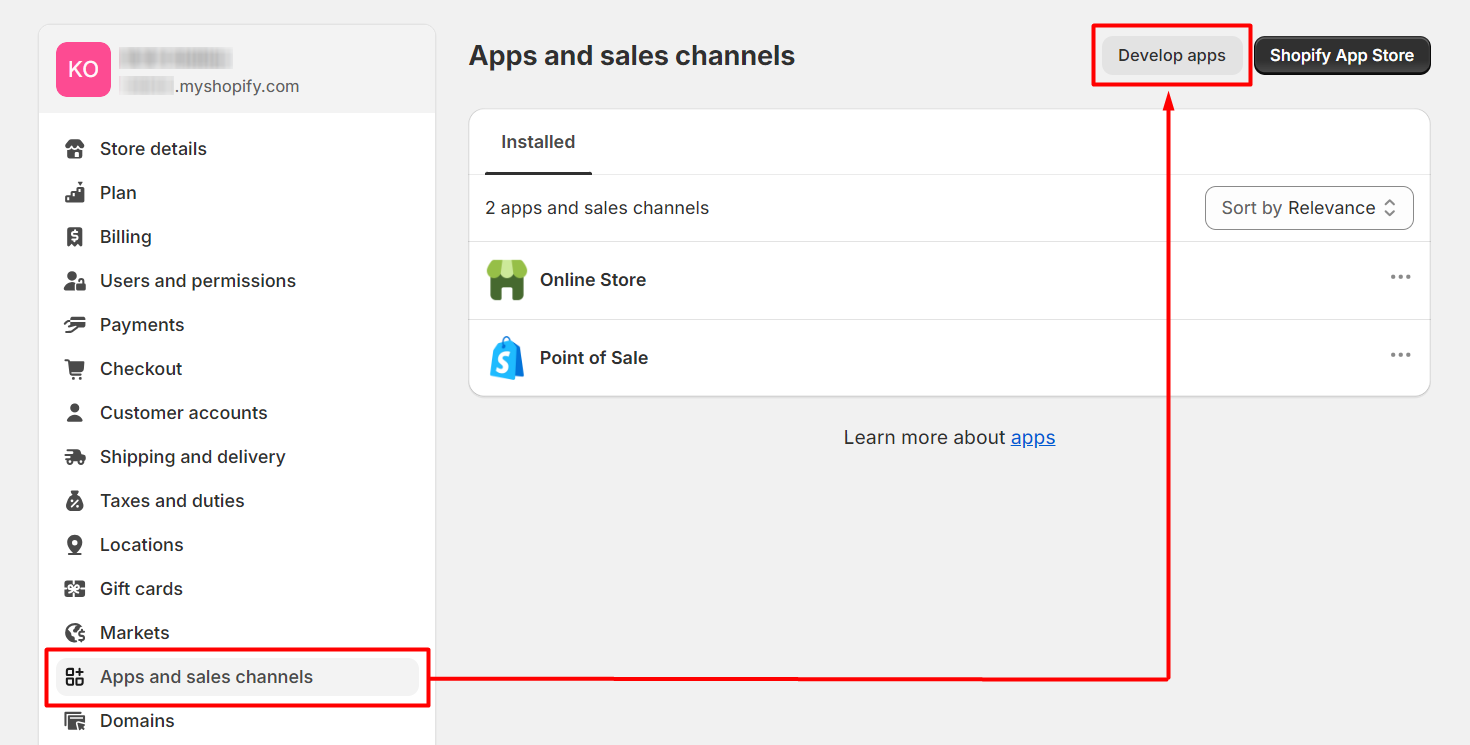Open Users and permissions settings
1470x745 pixels.
[x=197, y=281]
